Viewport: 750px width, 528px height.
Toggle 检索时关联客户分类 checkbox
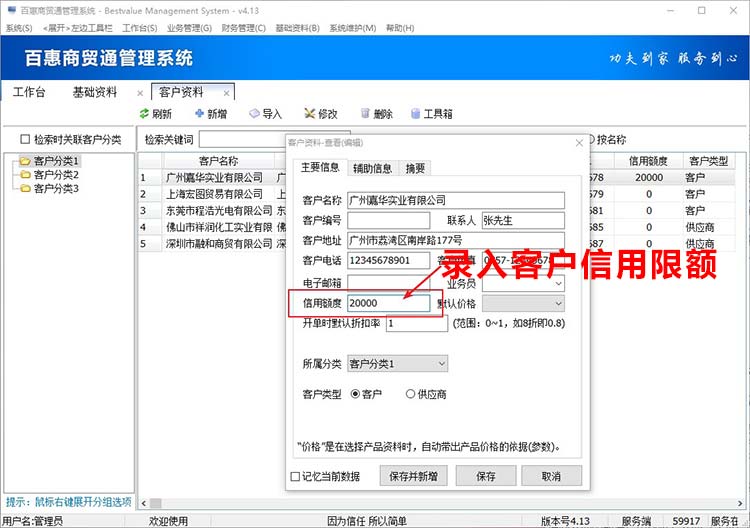[x=25, y=139]
